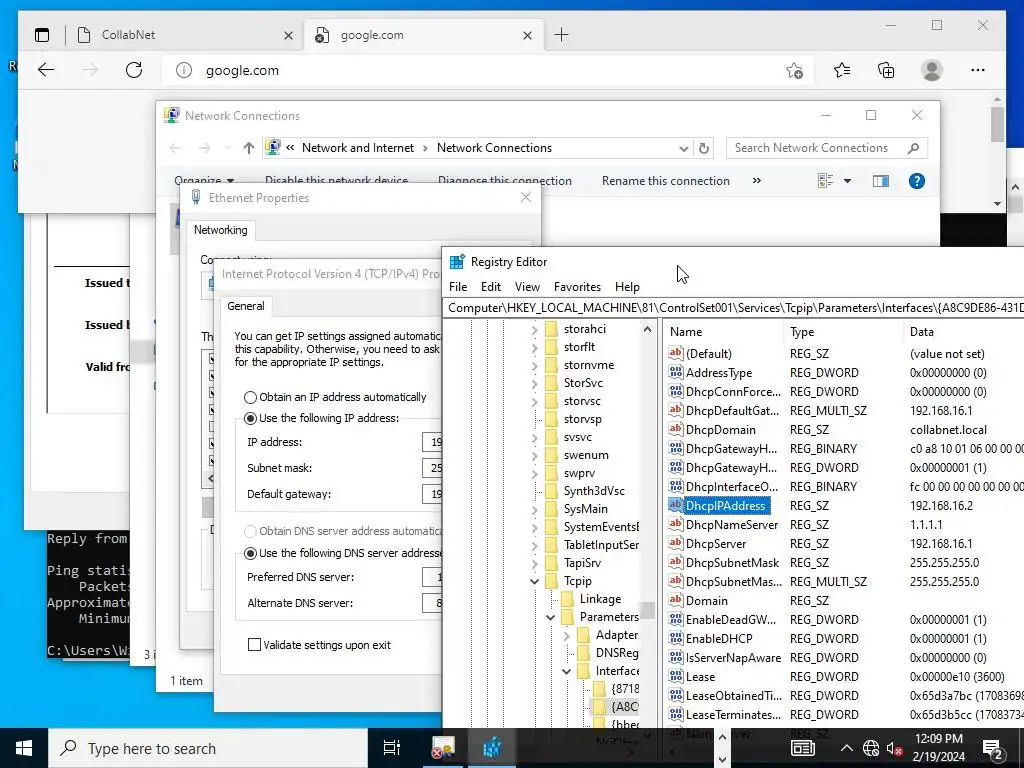Select Use the following DNS server addresses
The height and width of the screenshot is (768, 1024).
[x=250, y=553]
